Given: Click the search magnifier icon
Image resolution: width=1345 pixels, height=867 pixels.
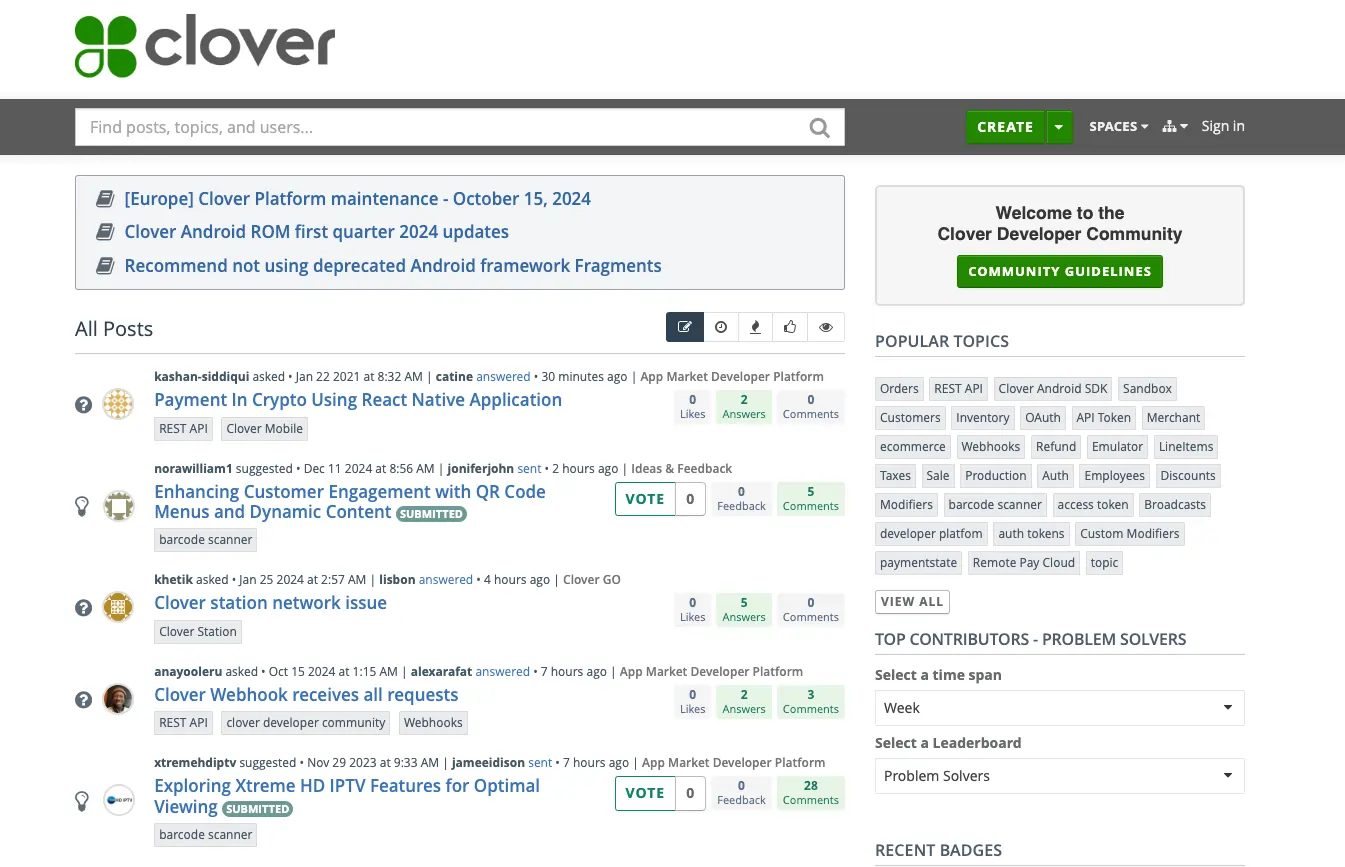Looking at the screenshot, I should 819,127.
